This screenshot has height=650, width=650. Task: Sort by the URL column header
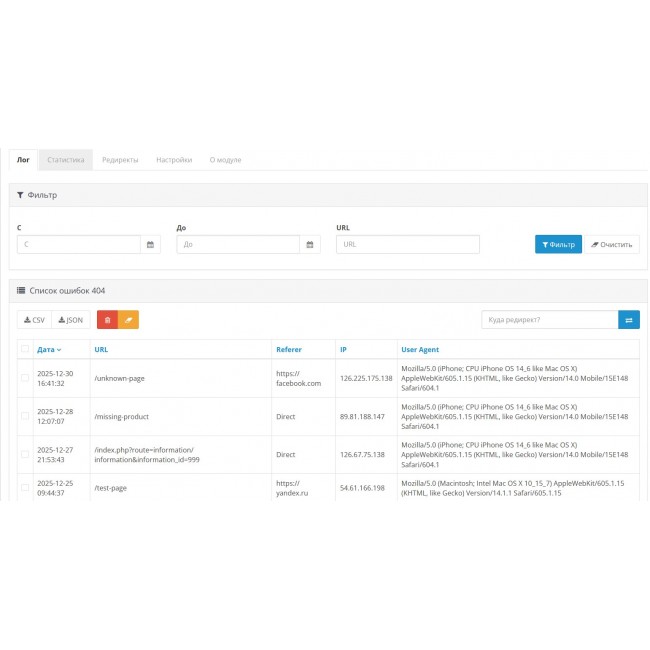pyautogui.click(x=101, y=350)
